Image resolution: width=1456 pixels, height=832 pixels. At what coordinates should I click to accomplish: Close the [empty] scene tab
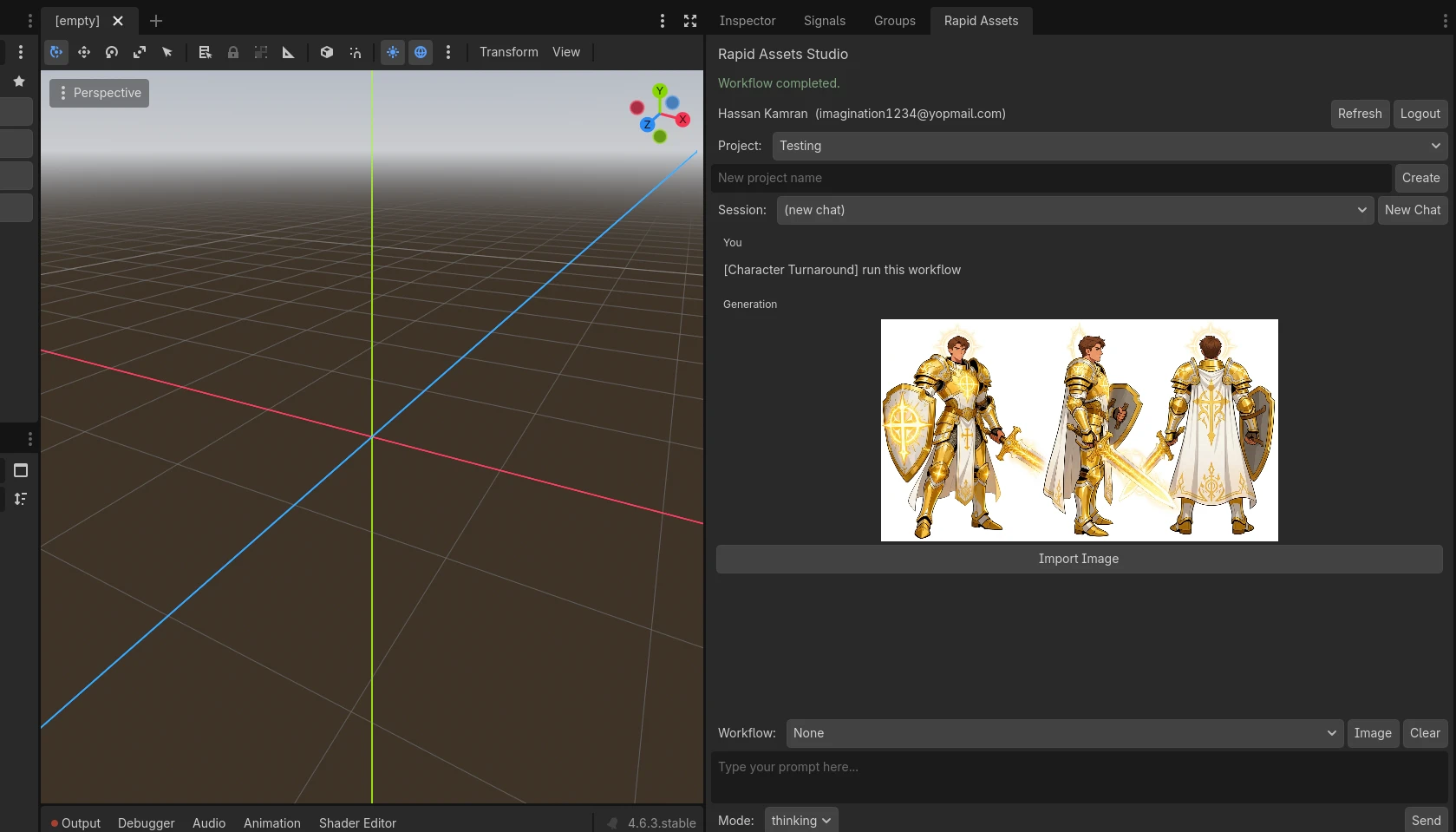pyautogui.click(x=118, y=21)
